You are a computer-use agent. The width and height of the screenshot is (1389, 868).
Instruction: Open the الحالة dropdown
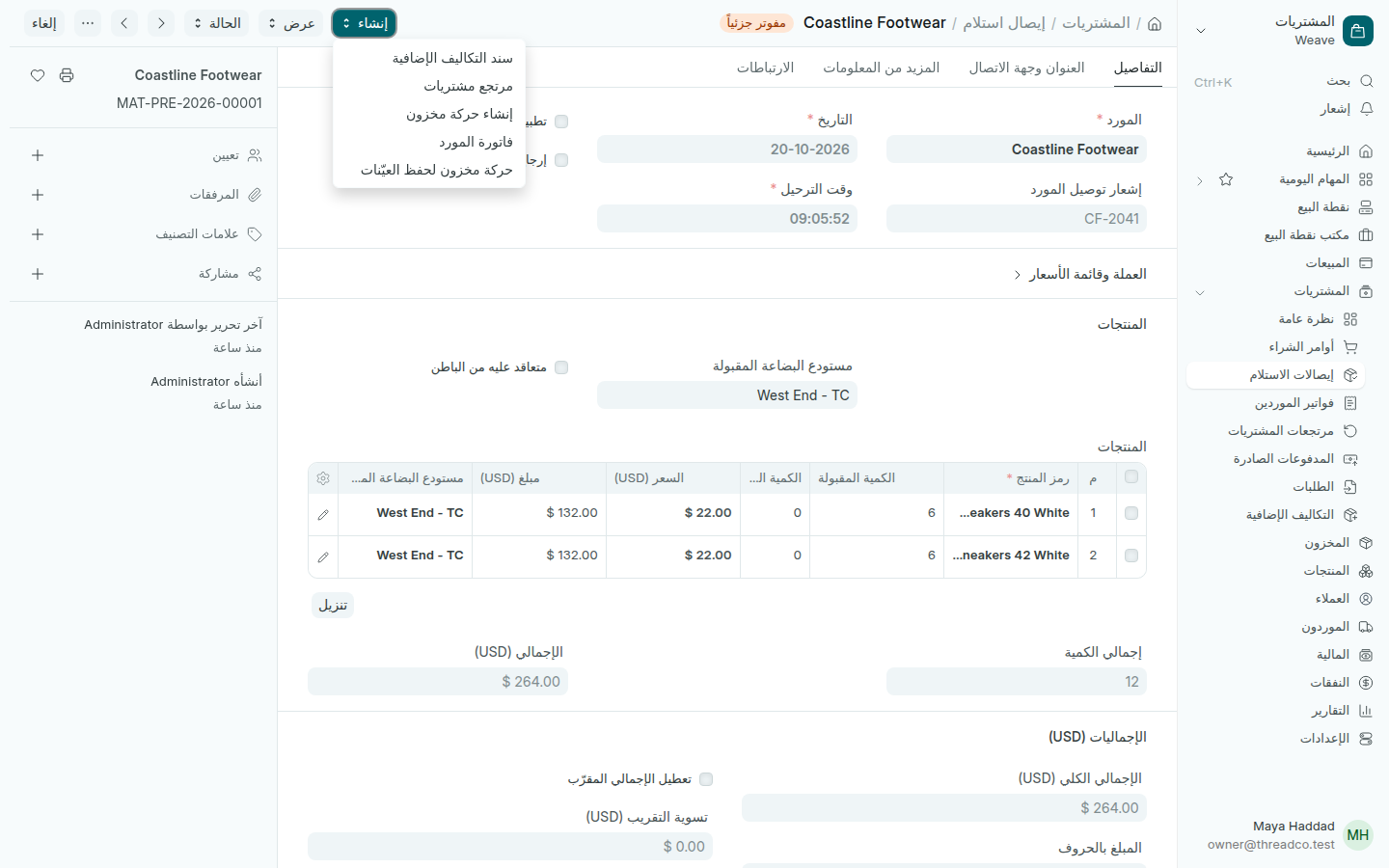(x=216, y=23)
